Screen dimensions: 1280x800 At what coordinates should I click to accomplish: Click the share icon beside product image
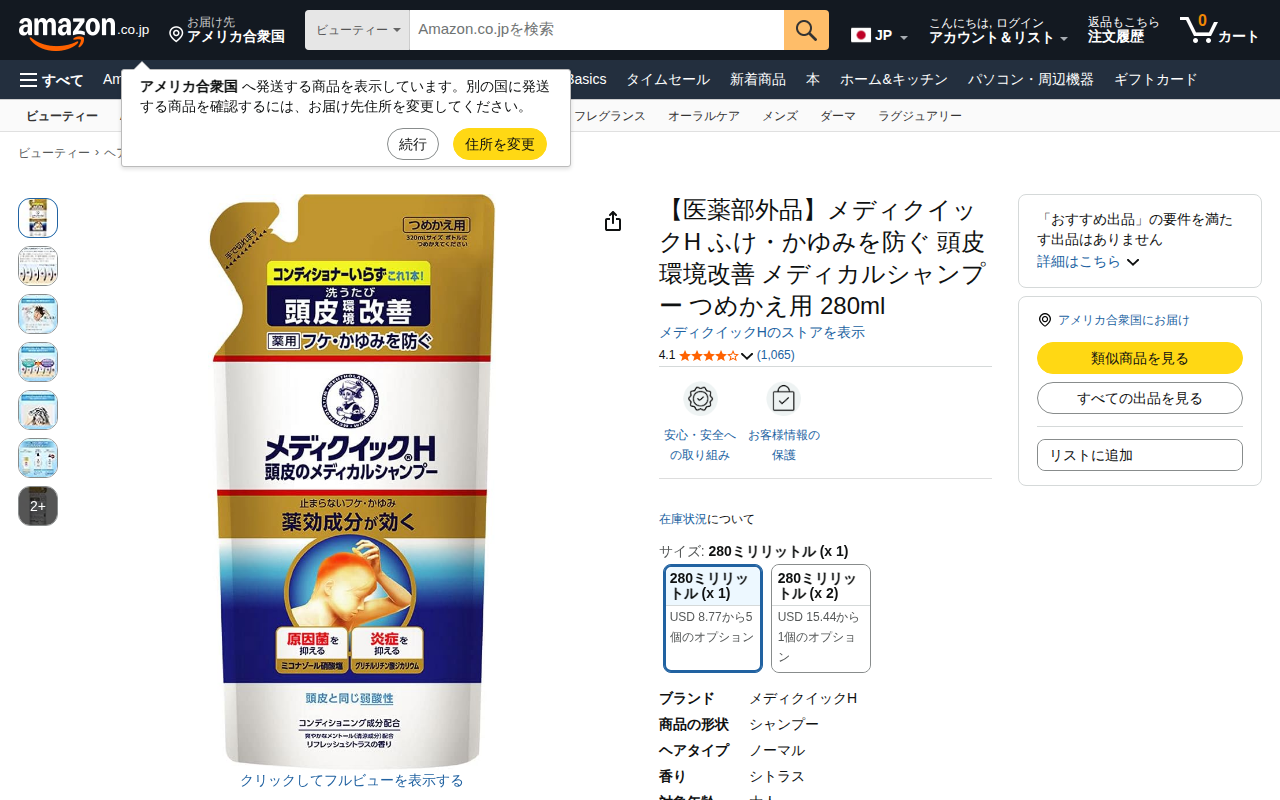point(613,222)
